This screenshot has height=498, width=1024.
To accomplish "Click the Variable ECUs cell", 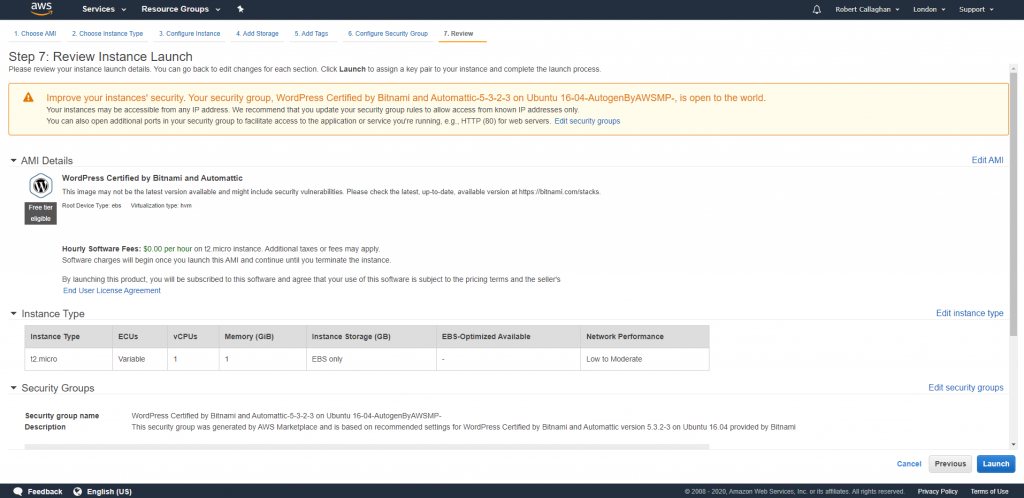I will [x=140, y=359].
